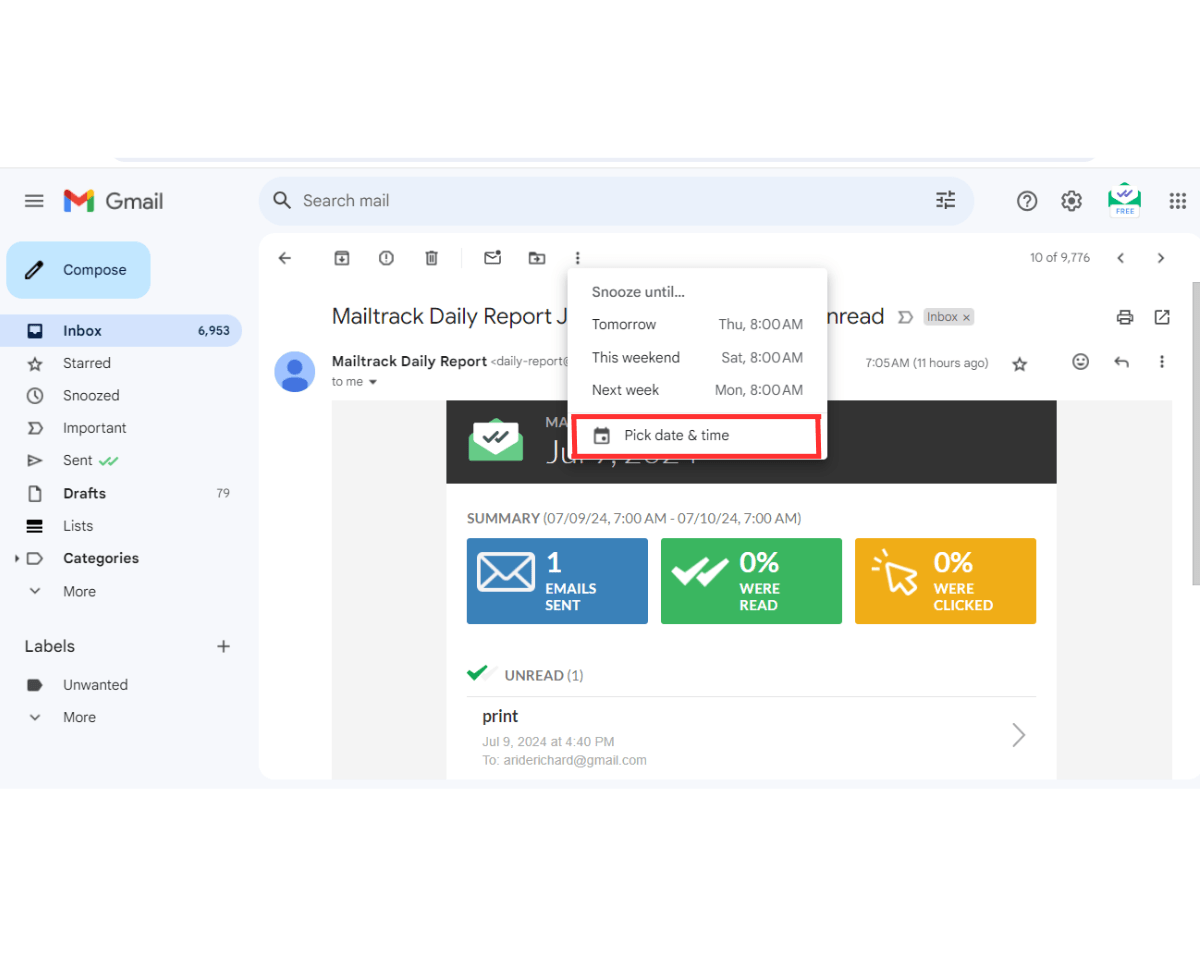The width and height of the screenshot is (1200, 960).
Task: Open the Settings gear icon
Action: [x=1072, y=201]
